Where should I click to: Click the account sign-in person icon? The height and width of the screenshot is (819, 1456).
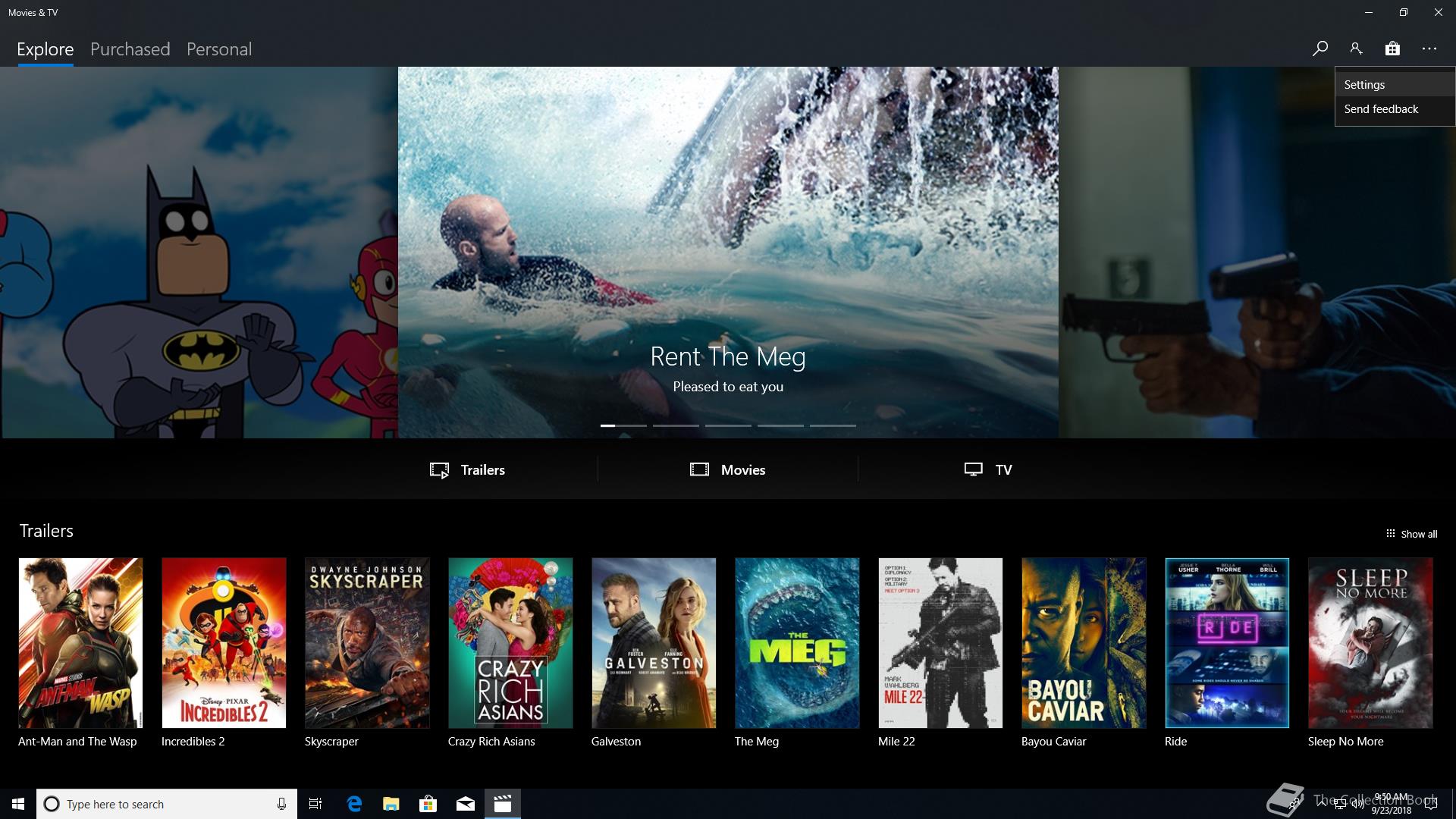coord(1356,49)
